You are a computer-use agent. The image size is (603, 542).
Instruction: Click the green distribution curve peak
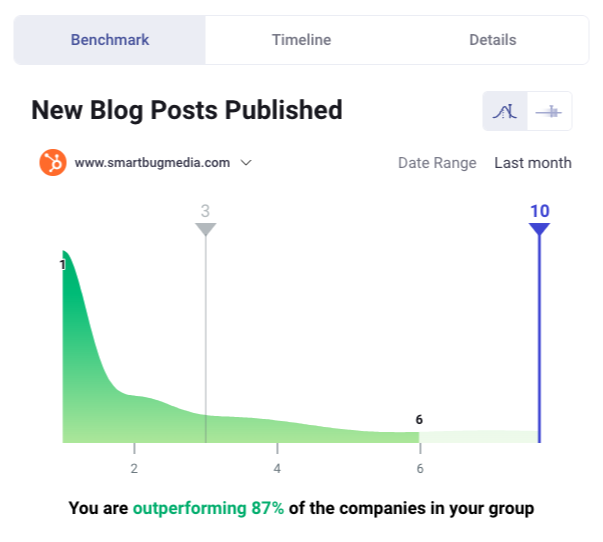pos(65,253)
